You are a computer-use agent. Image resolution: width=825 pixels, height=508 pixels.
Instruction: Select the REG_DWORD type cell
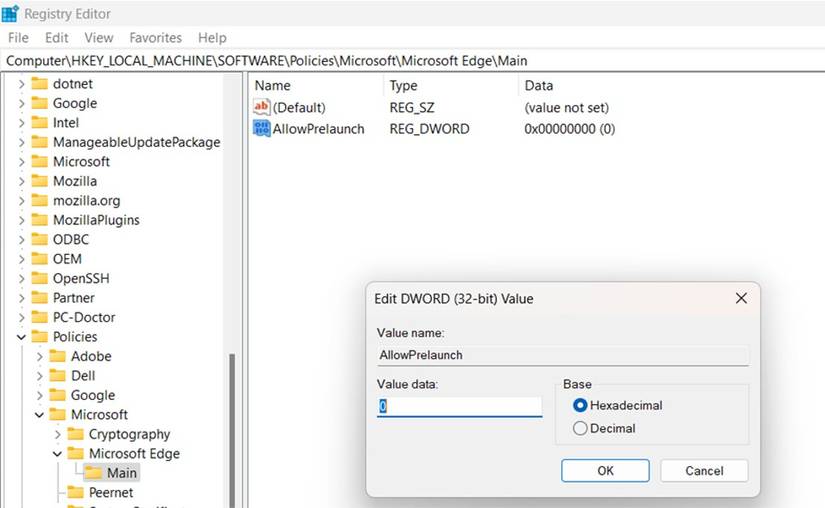coord(429,129)
